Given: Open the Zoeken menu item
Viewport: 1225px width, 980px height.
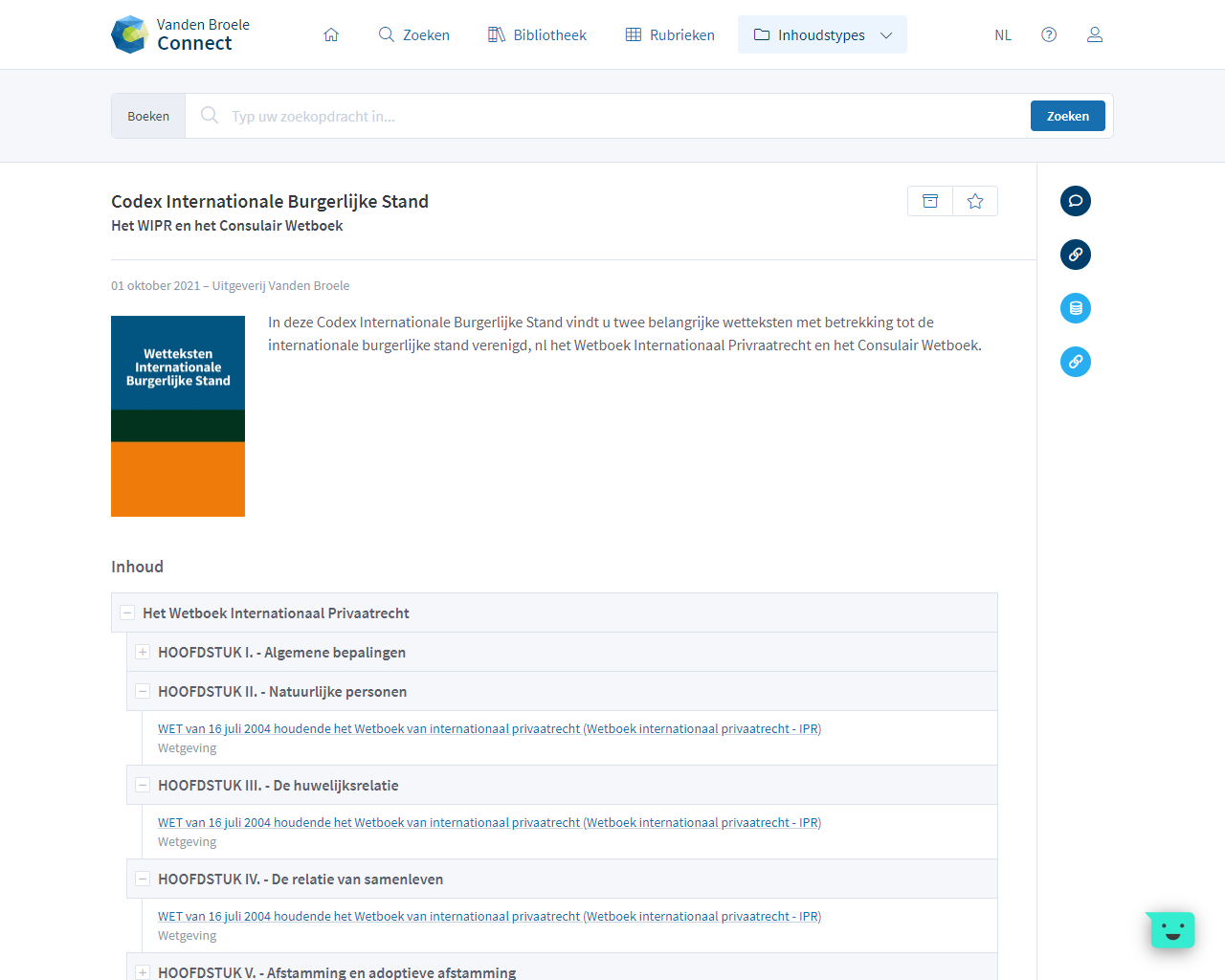Looking at the screenshot, I should pos(413,34).
